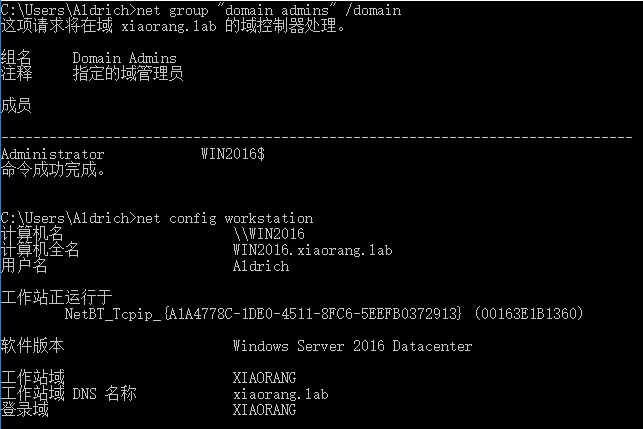Click the MAC address '(00163E1B1360)'
The width and height of the screenshot is (643, 429).
(x=529, y=314)
